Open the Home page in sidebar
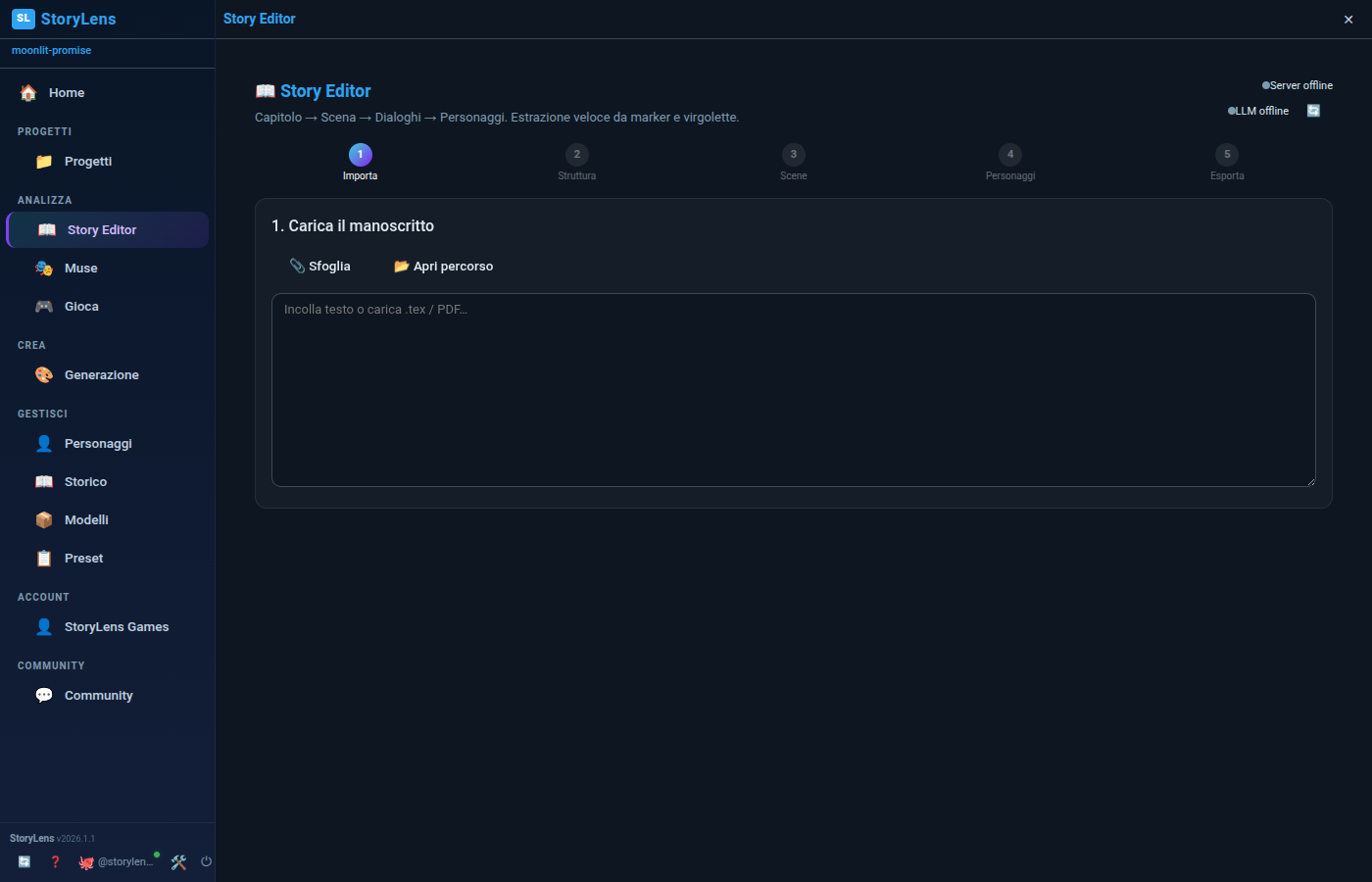This screenshot has width=1372, height=882. tap(107, 93)
